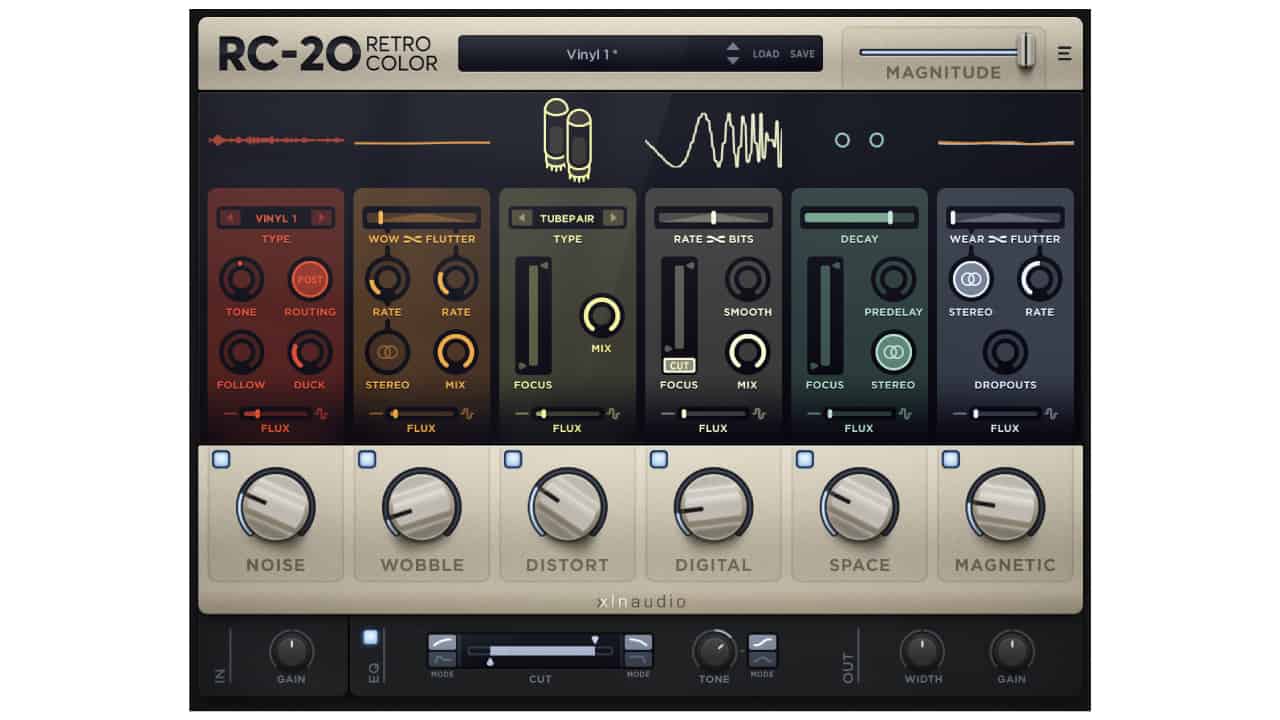The width and height of the screenshot is (1280, 720).
Task: Select previous distortion type left of TUBEPAIR
Action: point(522,218)
